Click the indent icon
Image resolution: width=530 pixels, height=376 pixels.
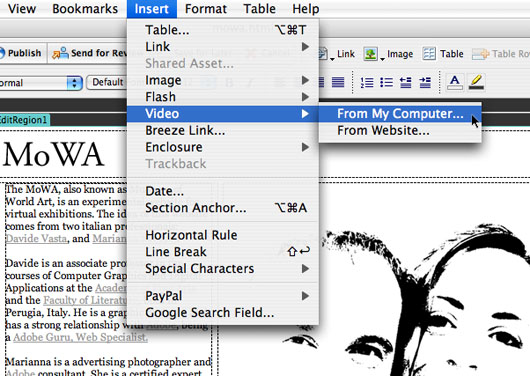[x=425, y=82]
